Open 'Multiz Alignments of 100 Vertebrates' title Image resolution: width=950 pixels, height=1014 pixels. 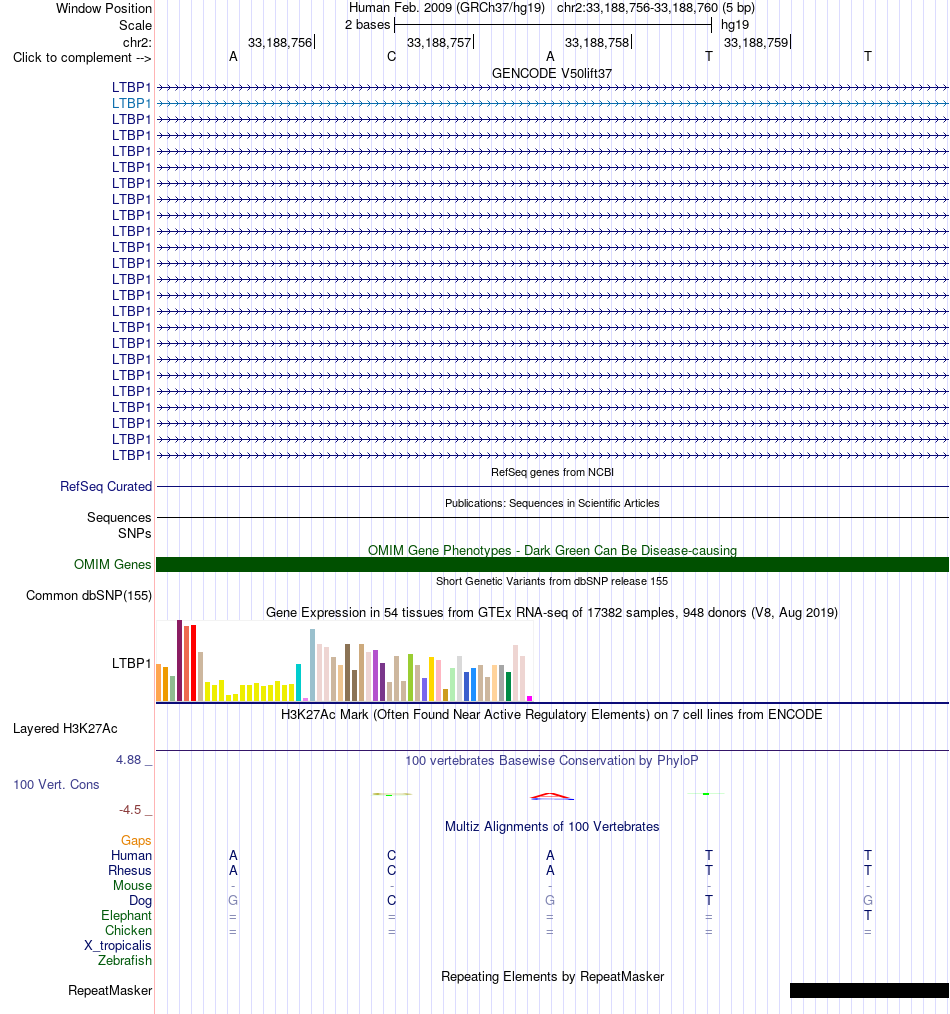click(552, 826)
